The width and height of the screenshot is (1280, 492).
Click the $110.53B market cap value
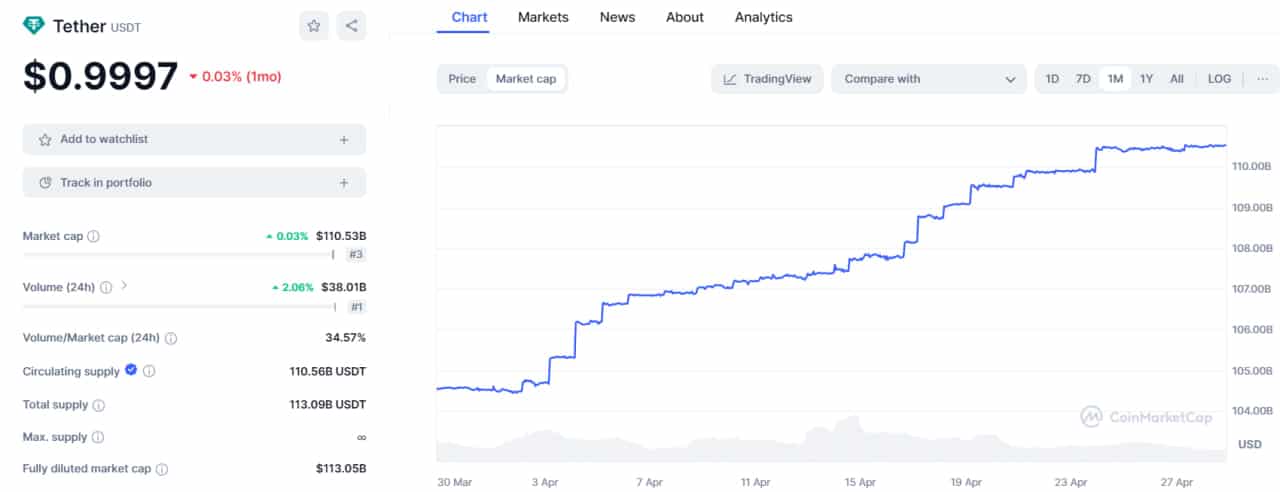pyautogui.click(x=341, y=237)
